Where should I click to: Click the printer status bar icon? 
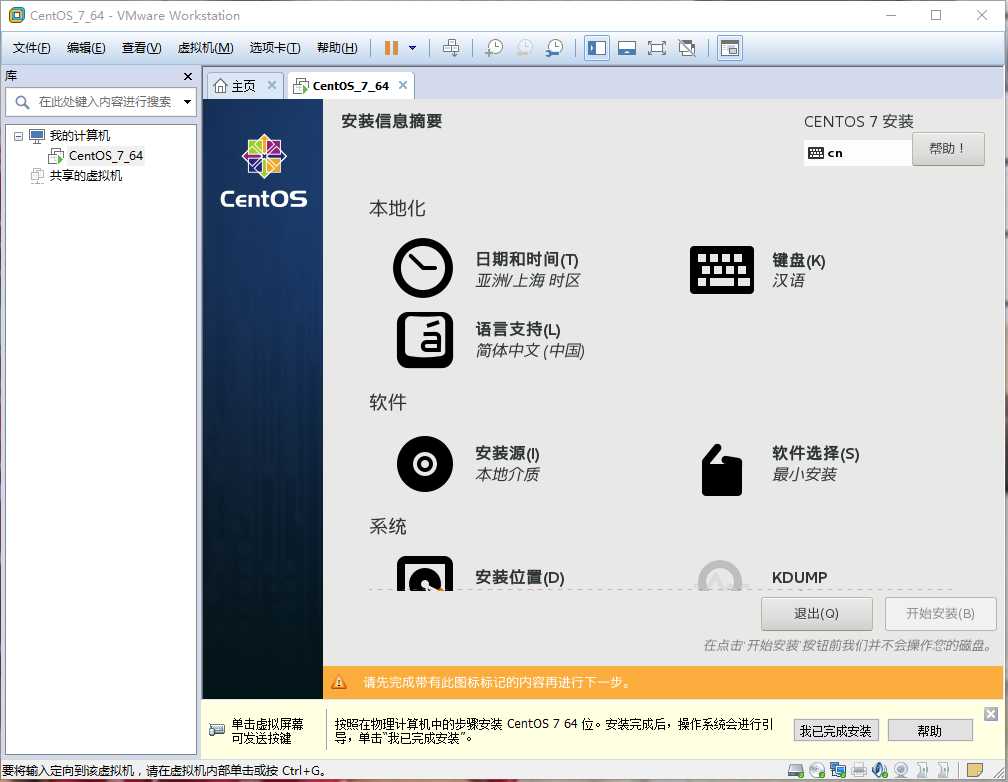tap(859, 770)
